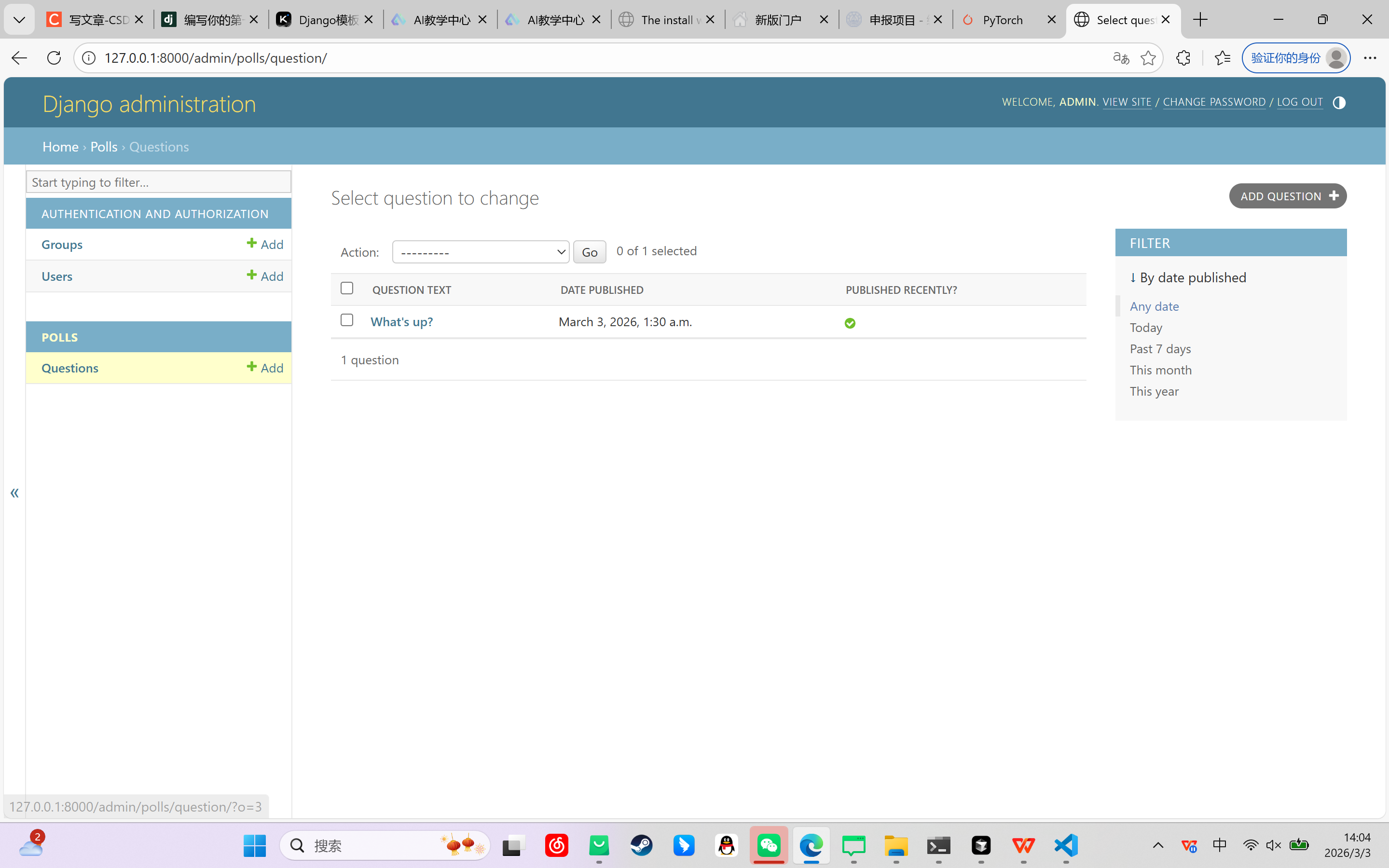The image size is (1389, 868).
Task: Open the "What's up?" question link
Action: [401, 322]
